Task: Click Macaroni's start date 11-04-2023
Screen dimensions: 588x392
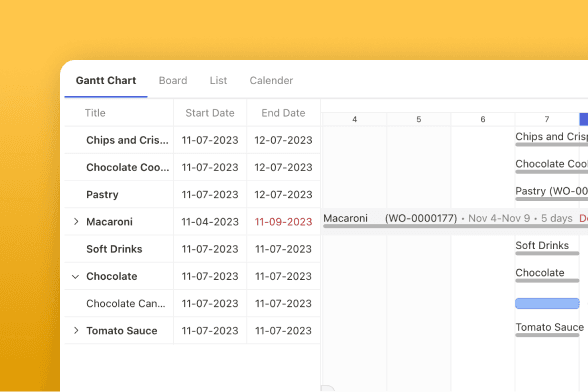Action: click(210, 222)
